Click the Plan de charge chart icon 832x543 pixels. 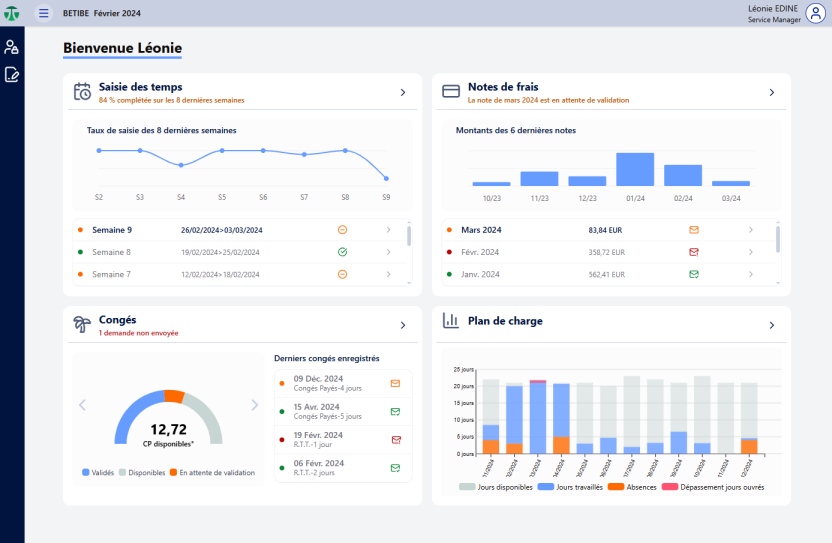tap(451, 321)
